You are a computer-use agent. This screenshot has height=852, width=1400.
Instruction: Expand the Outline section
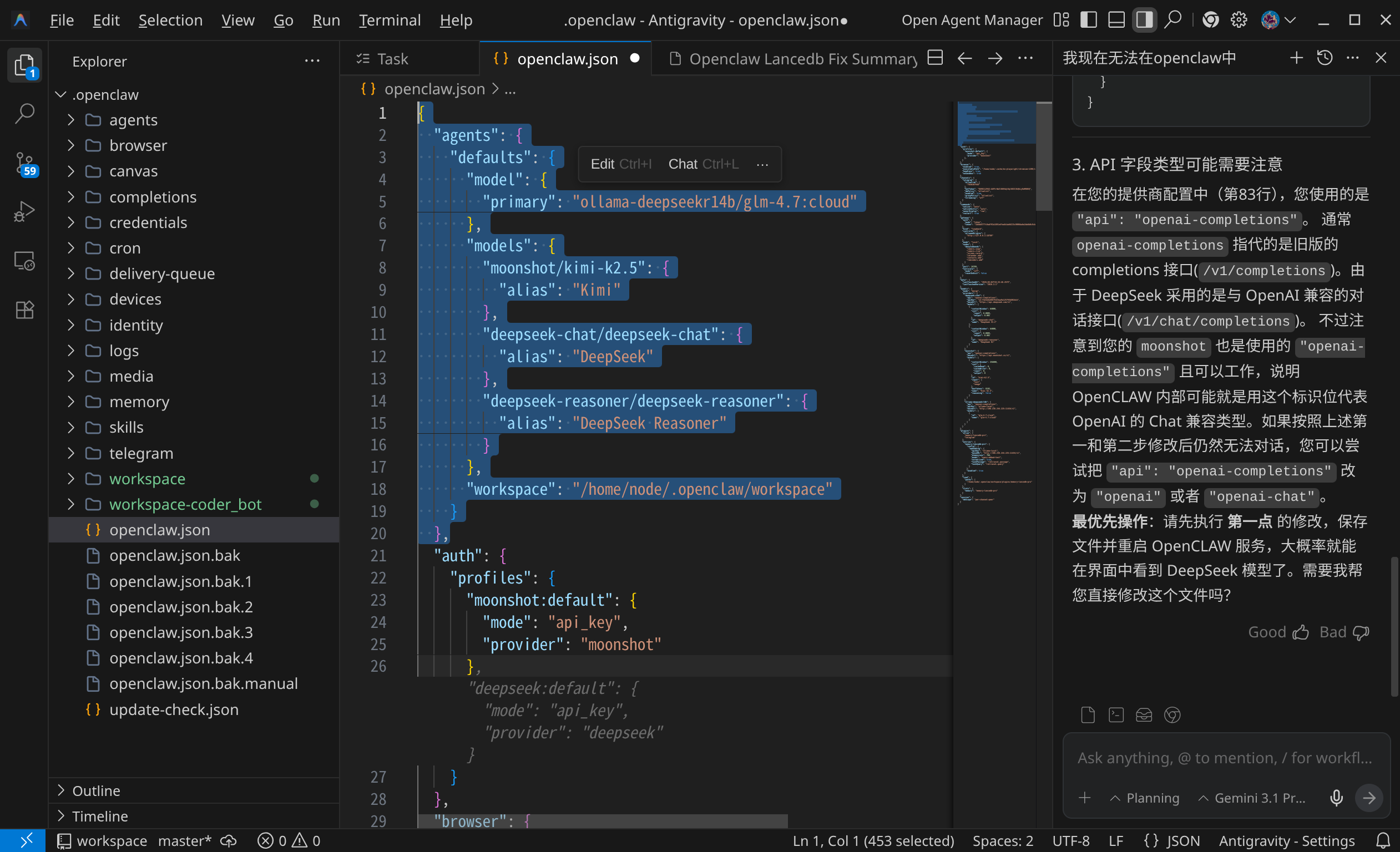pyautogui.click(x=96, y=790)
